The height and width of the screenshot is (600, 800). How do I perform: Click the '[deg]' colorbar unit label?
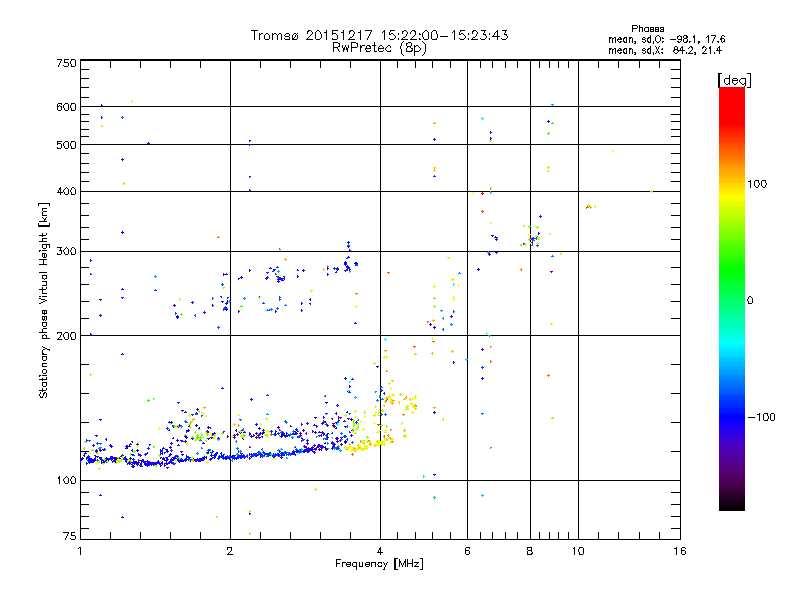pyautogui.click(x=734, y=80)
